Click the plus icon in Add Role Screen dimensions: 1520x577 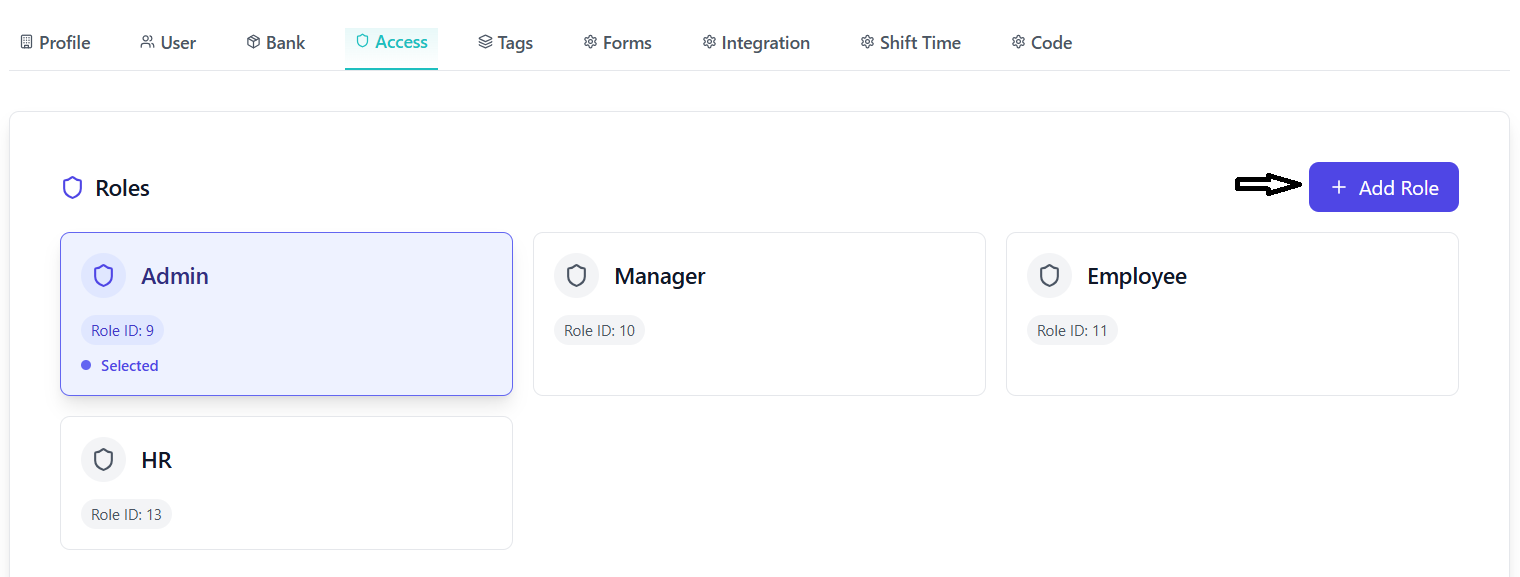pos(1339,187)
